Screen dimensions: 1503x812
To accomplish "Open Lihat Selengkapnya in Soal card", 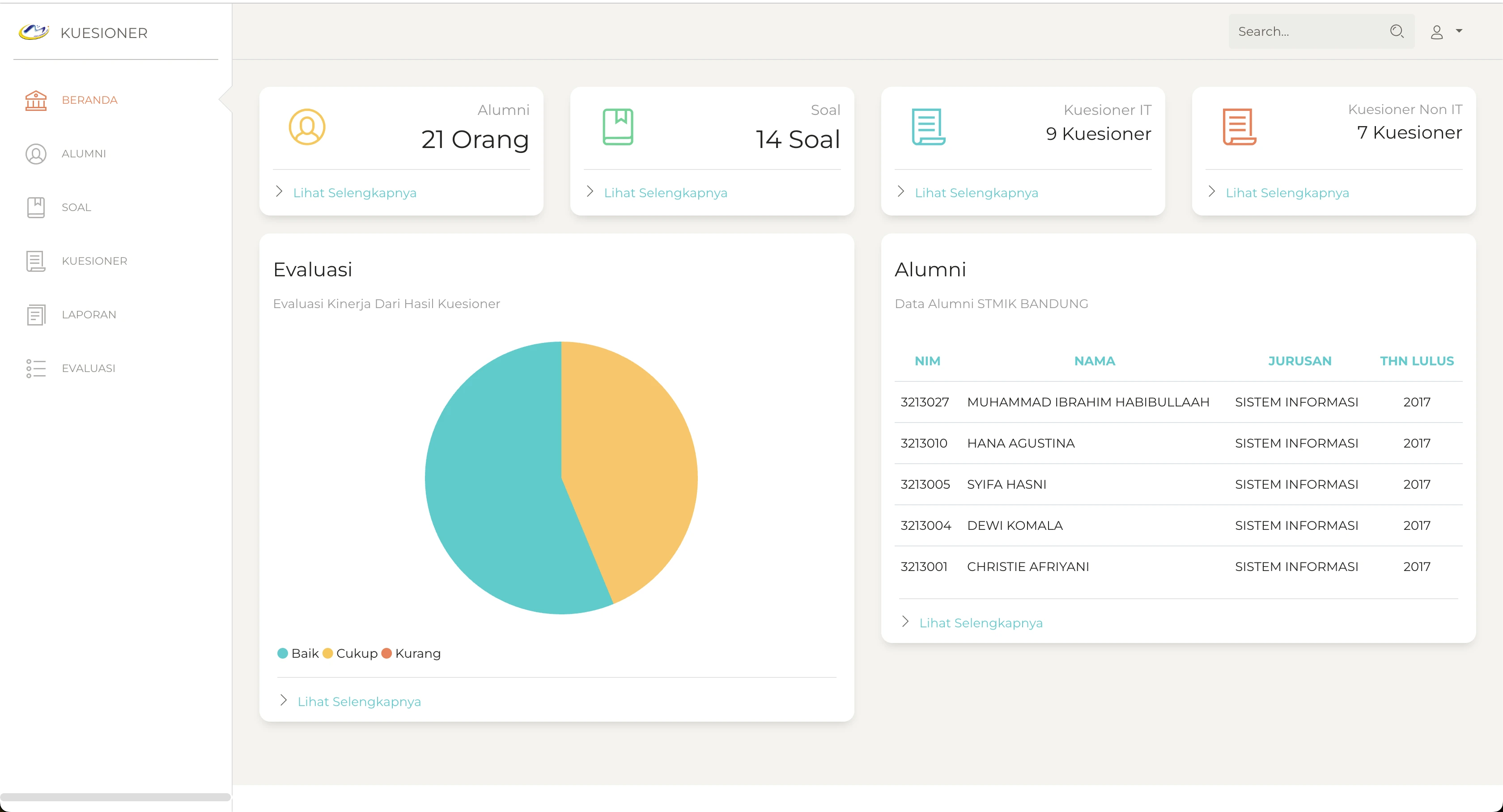I will [666, 193].
